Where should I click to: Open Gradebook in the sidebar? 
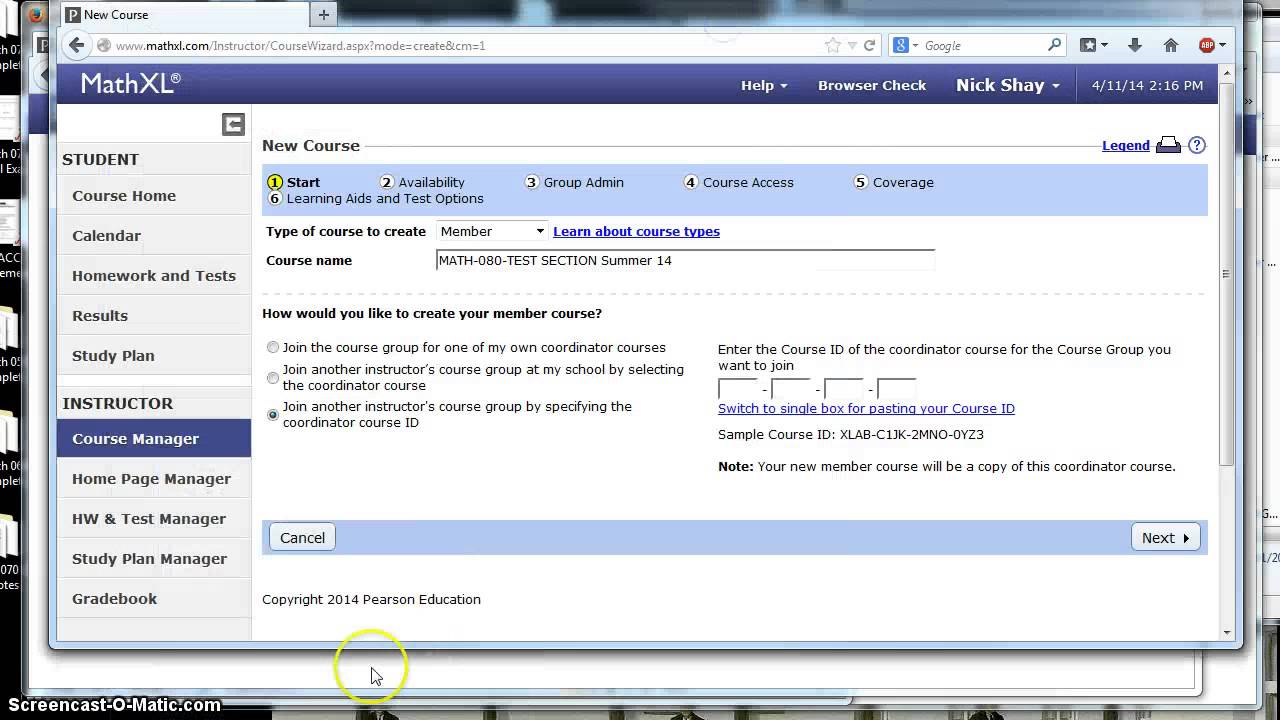154,599
